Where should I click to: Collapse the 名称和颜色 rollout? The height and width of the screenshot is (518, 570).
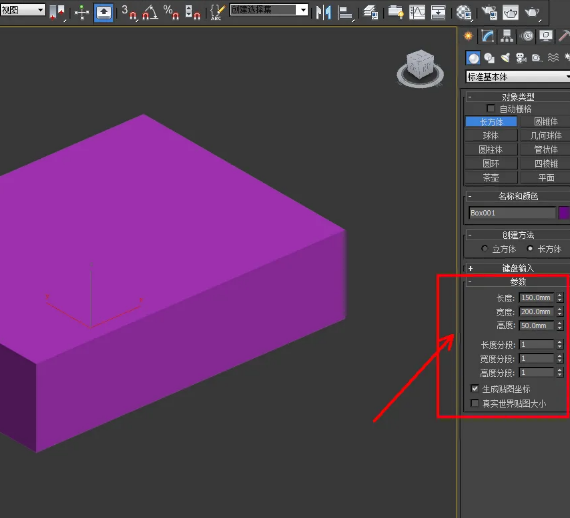(518, 196)
